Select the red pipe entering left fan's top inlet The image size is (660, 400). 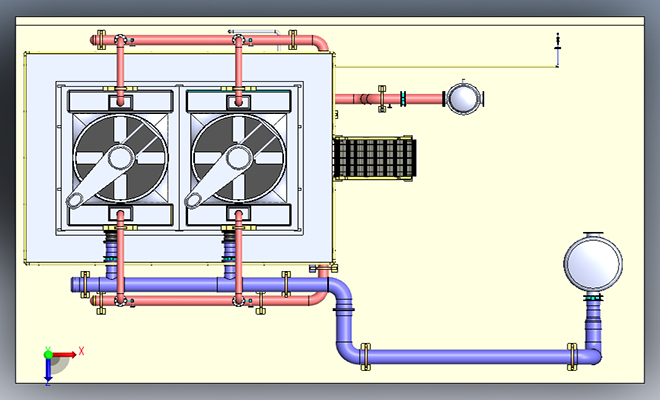[x=120, y=72]
